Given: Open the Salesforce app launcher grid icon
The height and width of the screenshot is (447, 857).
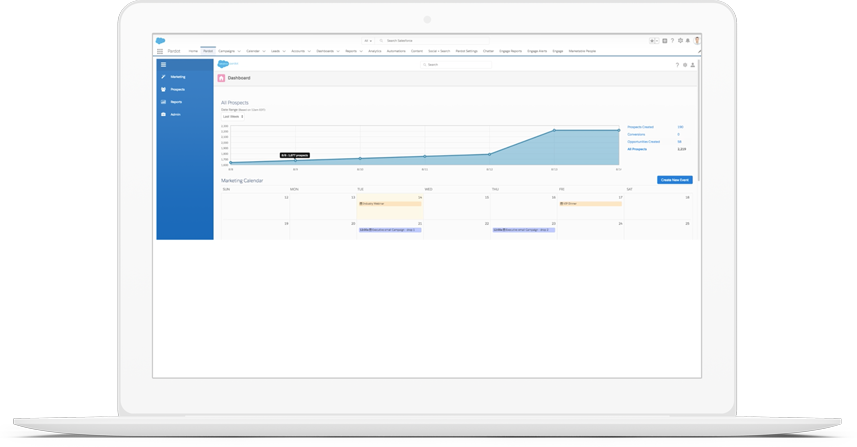Looking at the screenshot, I should 160,51.
